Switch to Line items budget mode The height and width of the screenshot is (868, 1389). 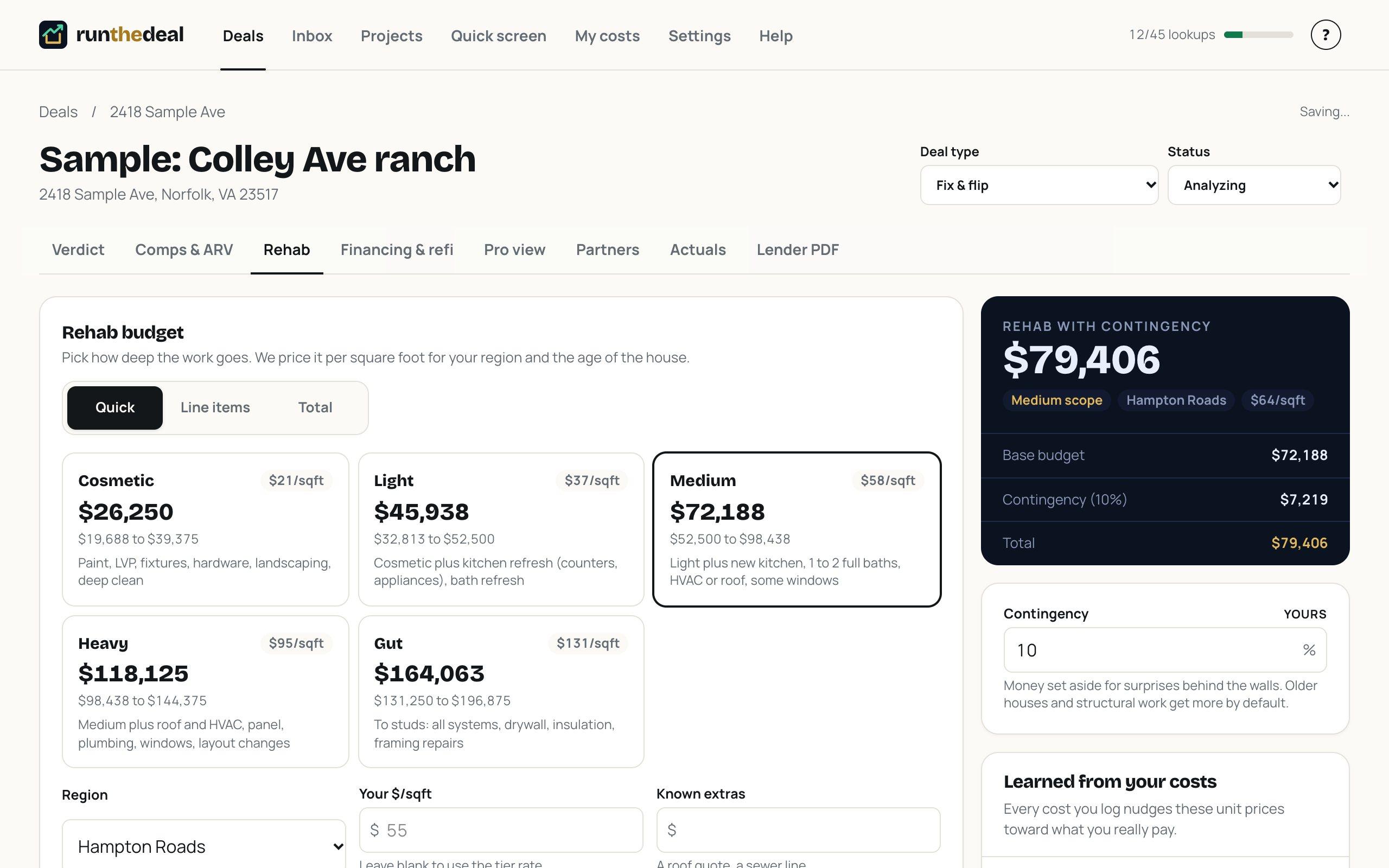tap(215, 407)
